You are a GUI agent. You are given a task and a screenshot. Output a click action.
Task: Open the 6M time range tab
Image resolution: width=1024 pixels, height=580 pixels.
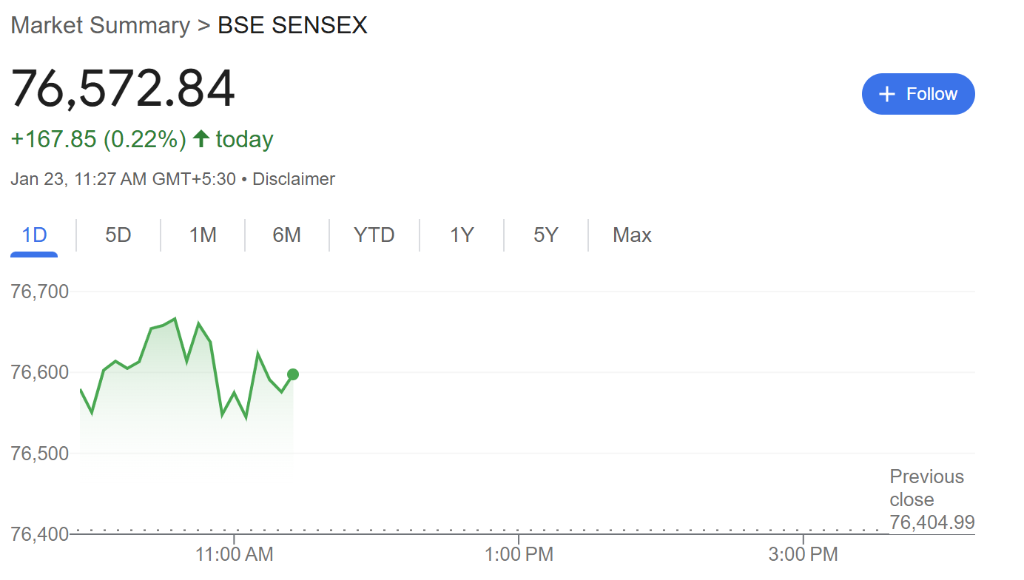coord(286,235)
